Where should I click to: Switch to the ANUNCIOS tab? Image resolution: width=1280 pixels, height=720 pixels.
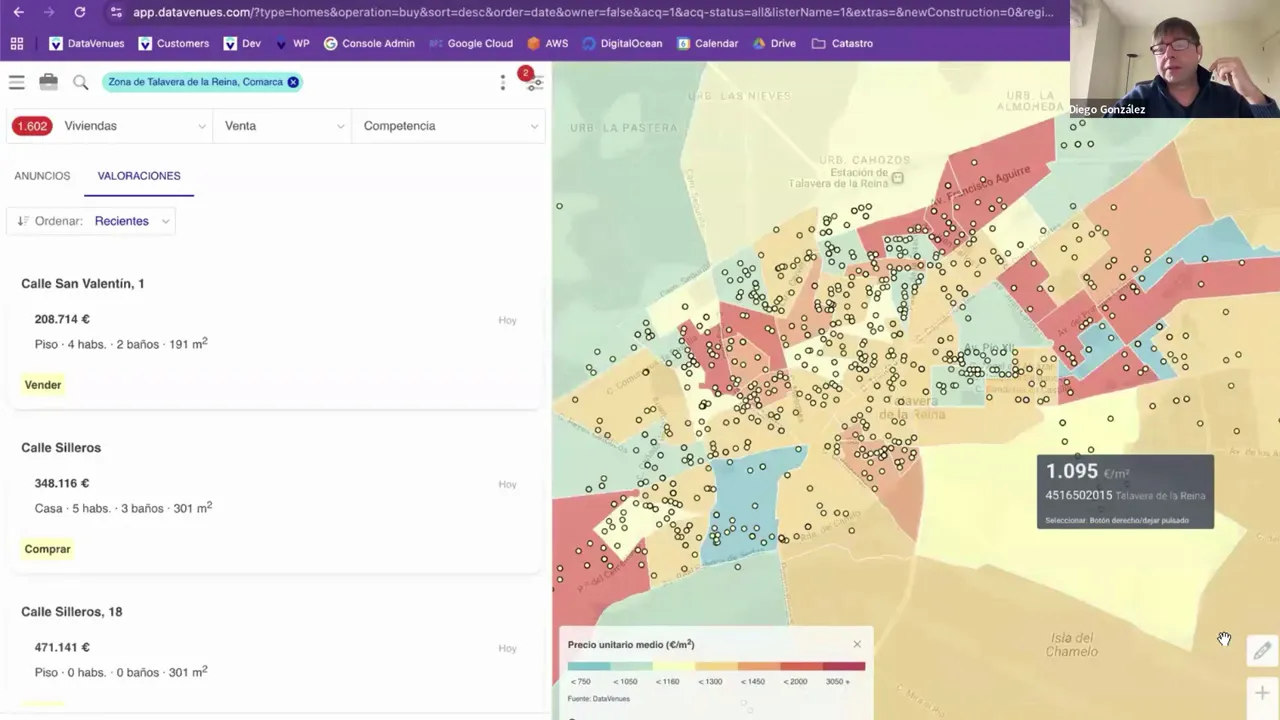(x=42, y=176)
